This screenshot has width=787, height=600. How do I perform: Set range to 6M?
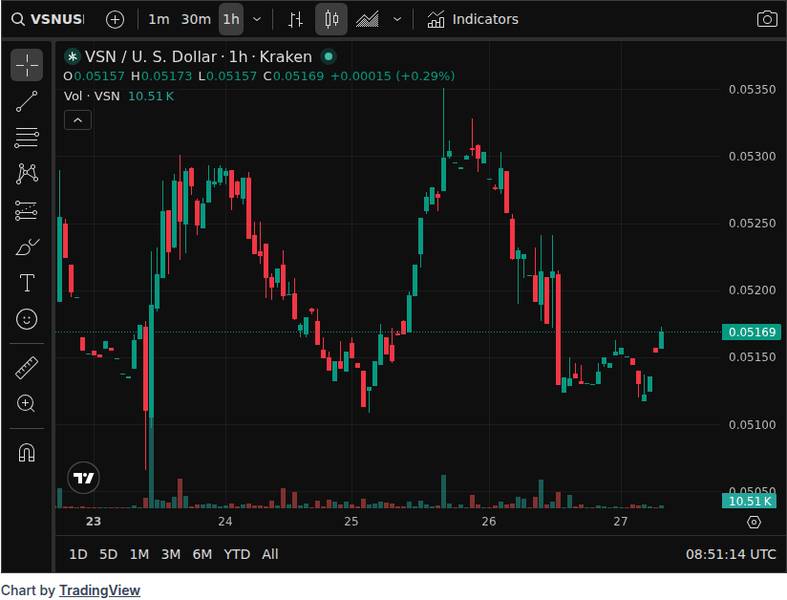tap(202, 554)
